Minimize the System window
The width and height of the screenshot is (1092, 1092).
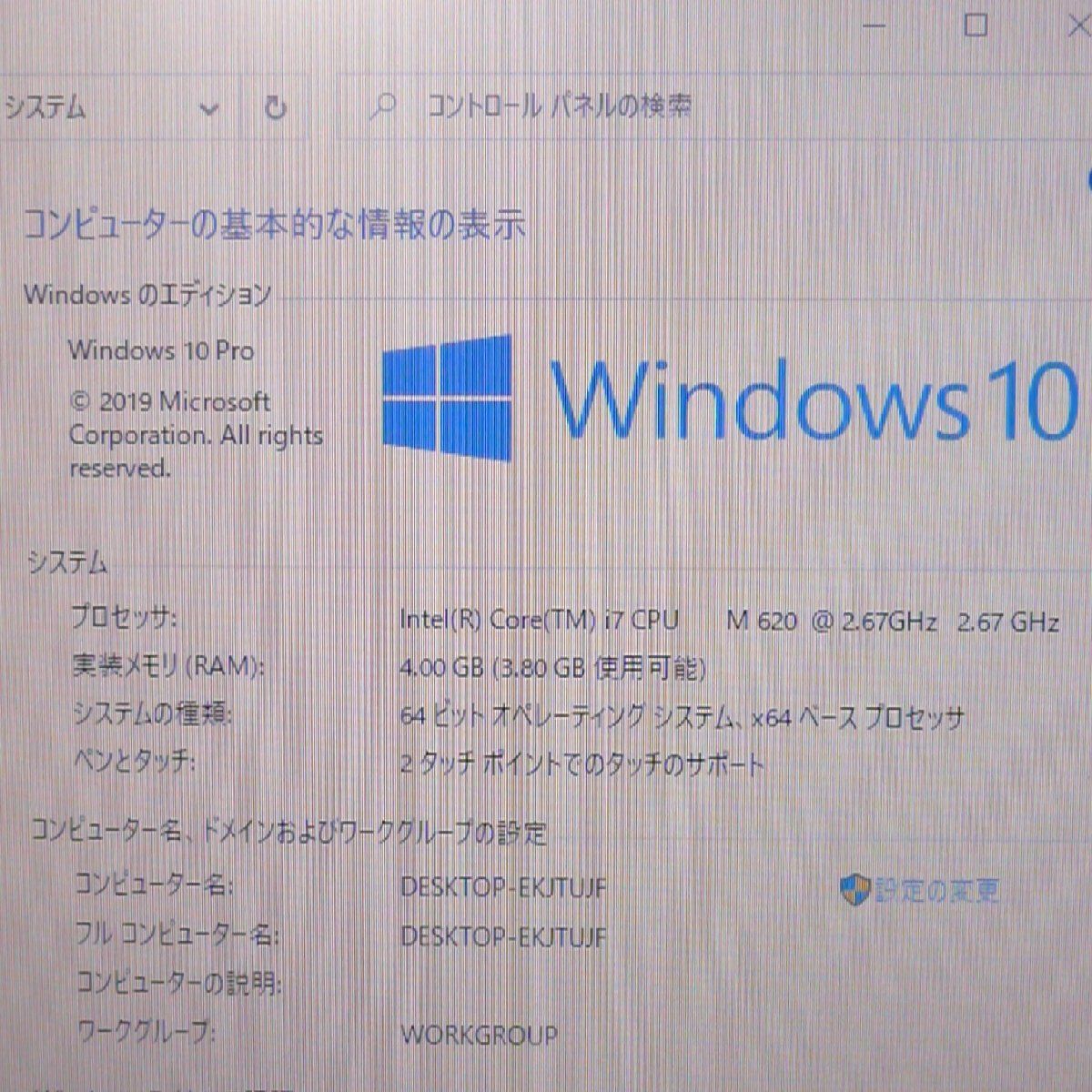[x=873, y=25]
